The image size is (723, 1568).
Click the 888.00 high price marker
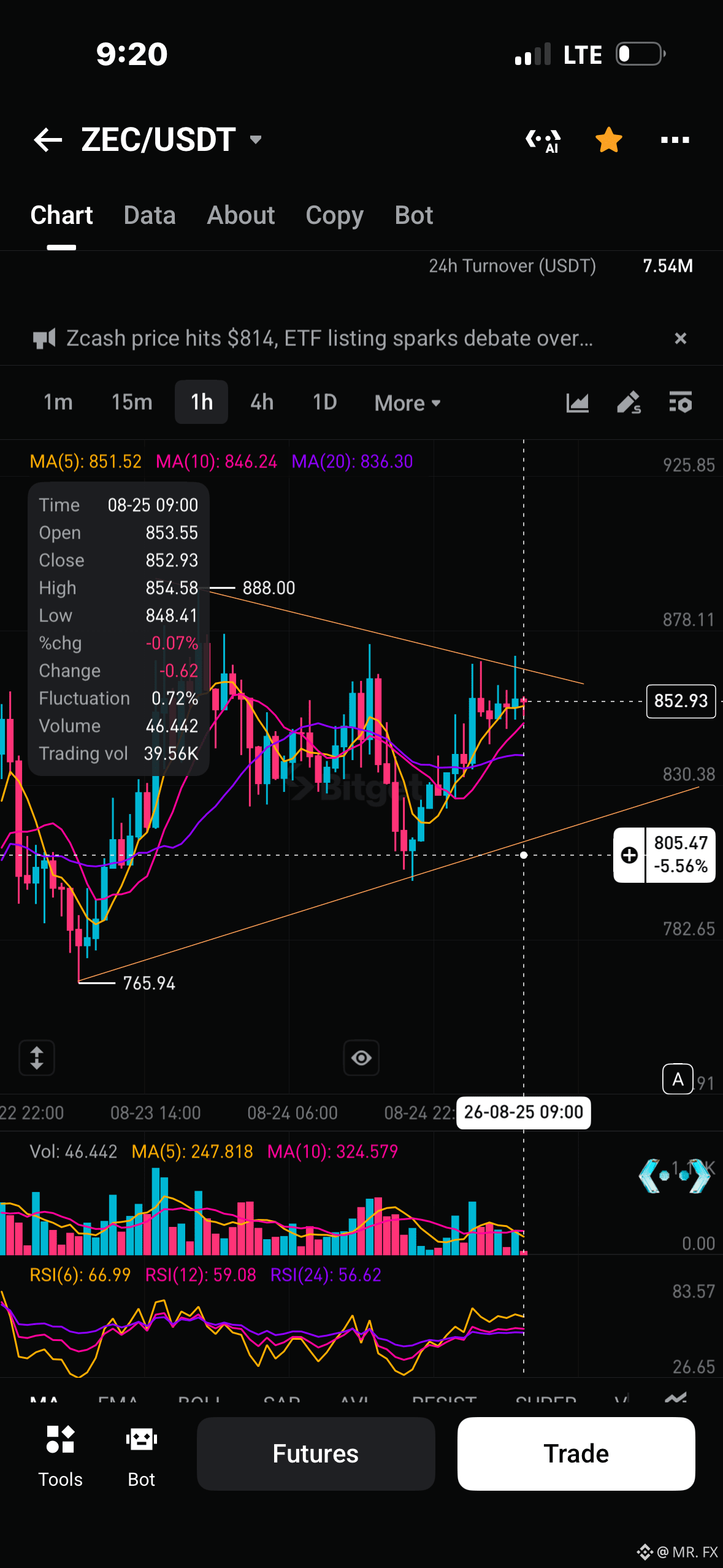[x=269, y=588]
